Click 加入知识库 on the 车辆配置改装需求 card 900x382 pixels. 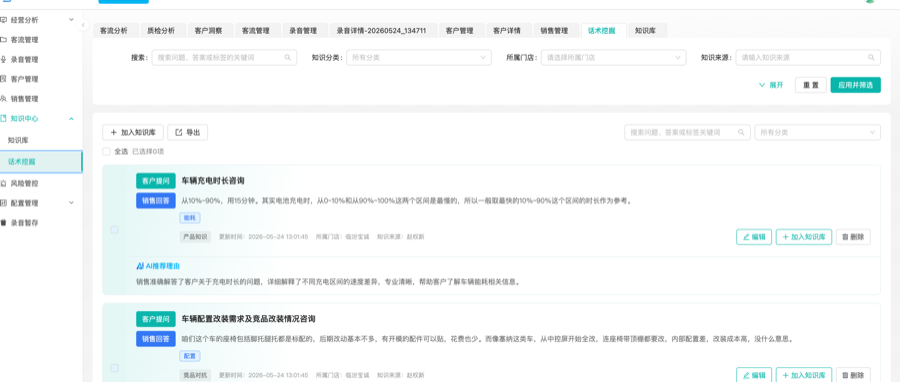(x=804, y=375)
